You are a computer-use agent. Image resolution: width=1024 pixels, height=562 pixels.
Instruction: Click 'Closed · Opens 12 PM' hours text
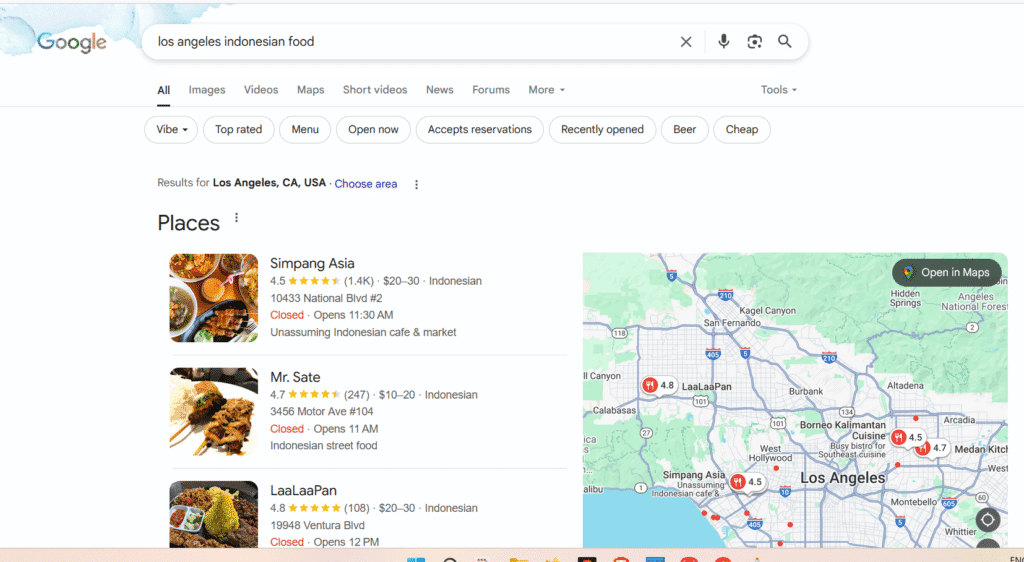(x=325, y=542)
